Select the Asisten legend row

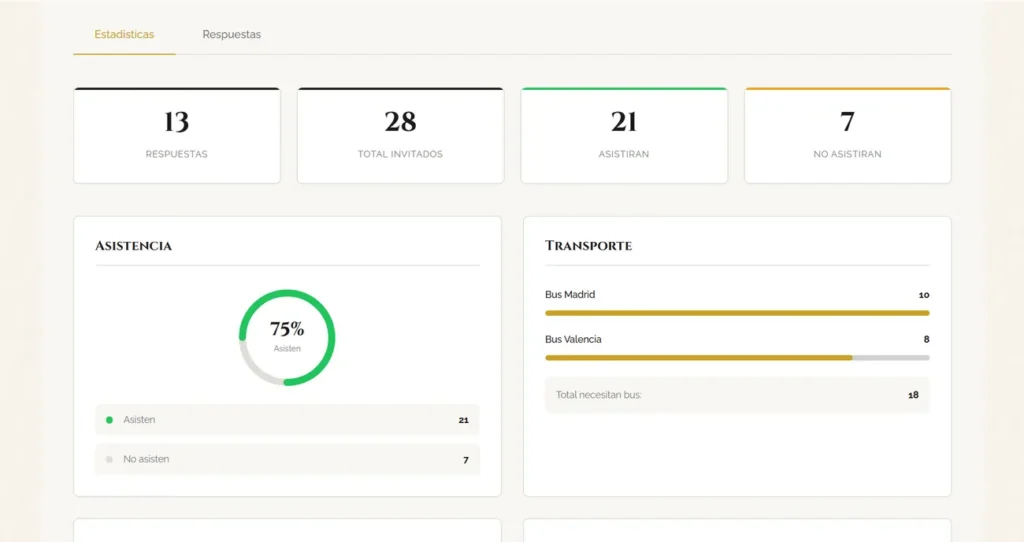[x=287, y=420]
